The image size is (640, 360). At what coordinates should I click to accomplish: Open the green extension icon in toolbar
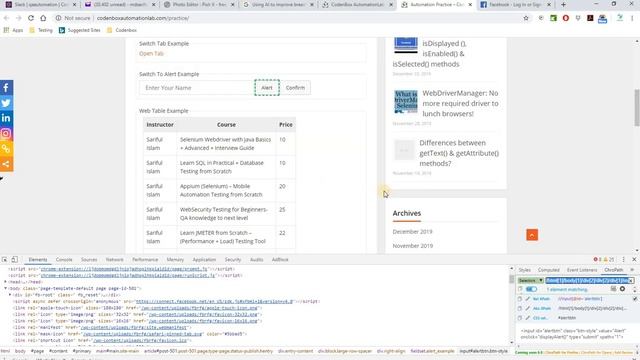553,18
